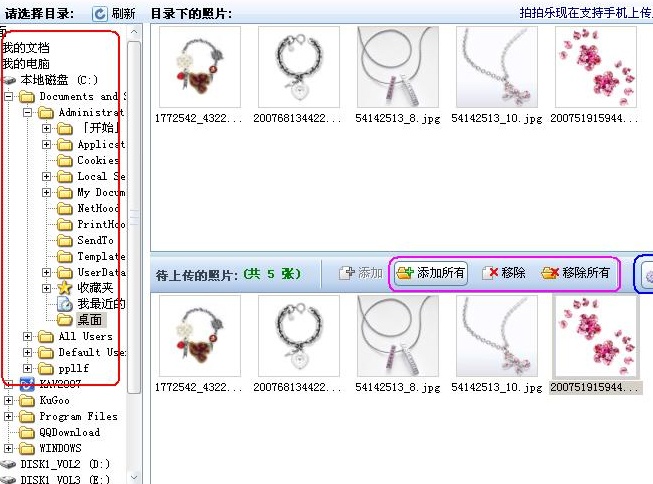Expand the 「开始」 folder node
653x484 pixels.
(x=46, y=128)
